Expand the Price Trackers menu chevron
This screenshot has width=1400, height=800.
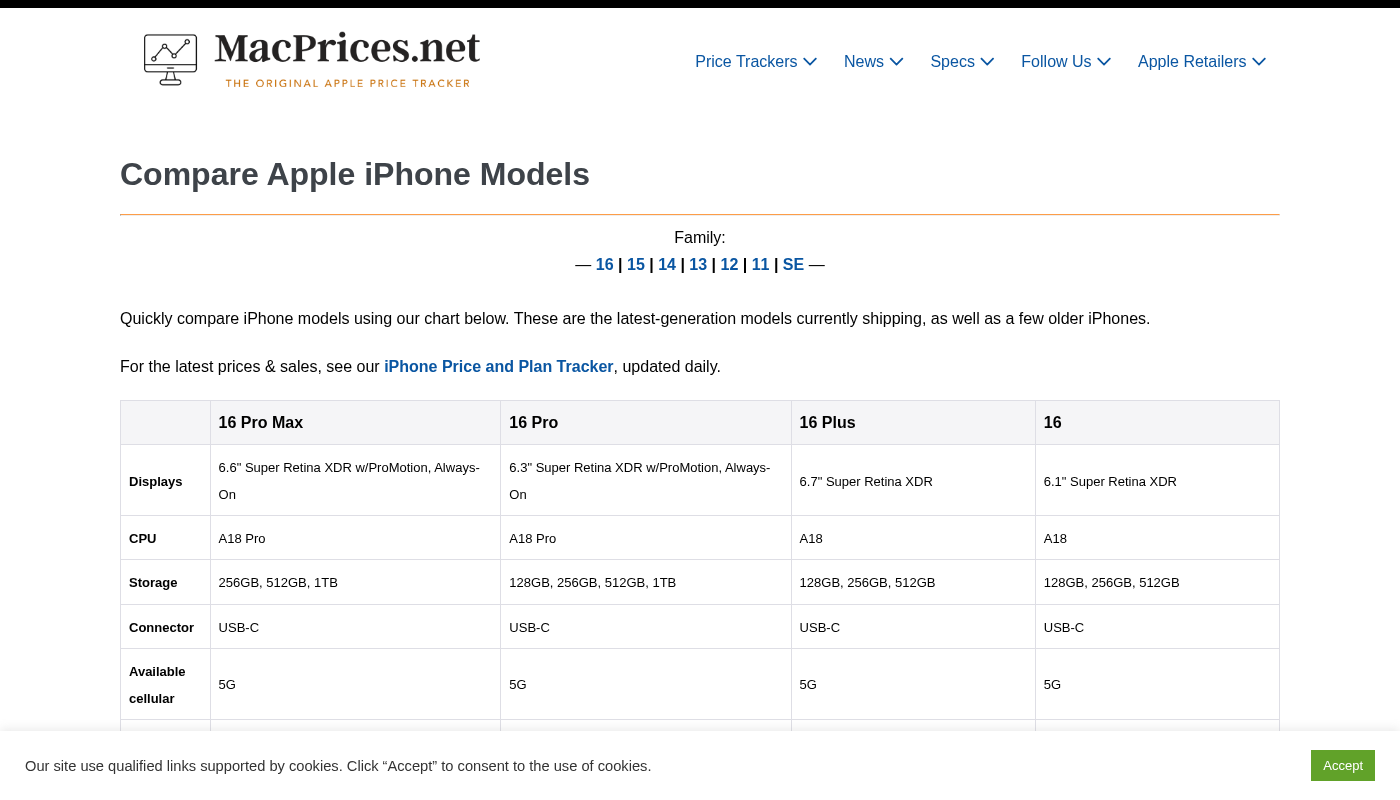point(810,62)
